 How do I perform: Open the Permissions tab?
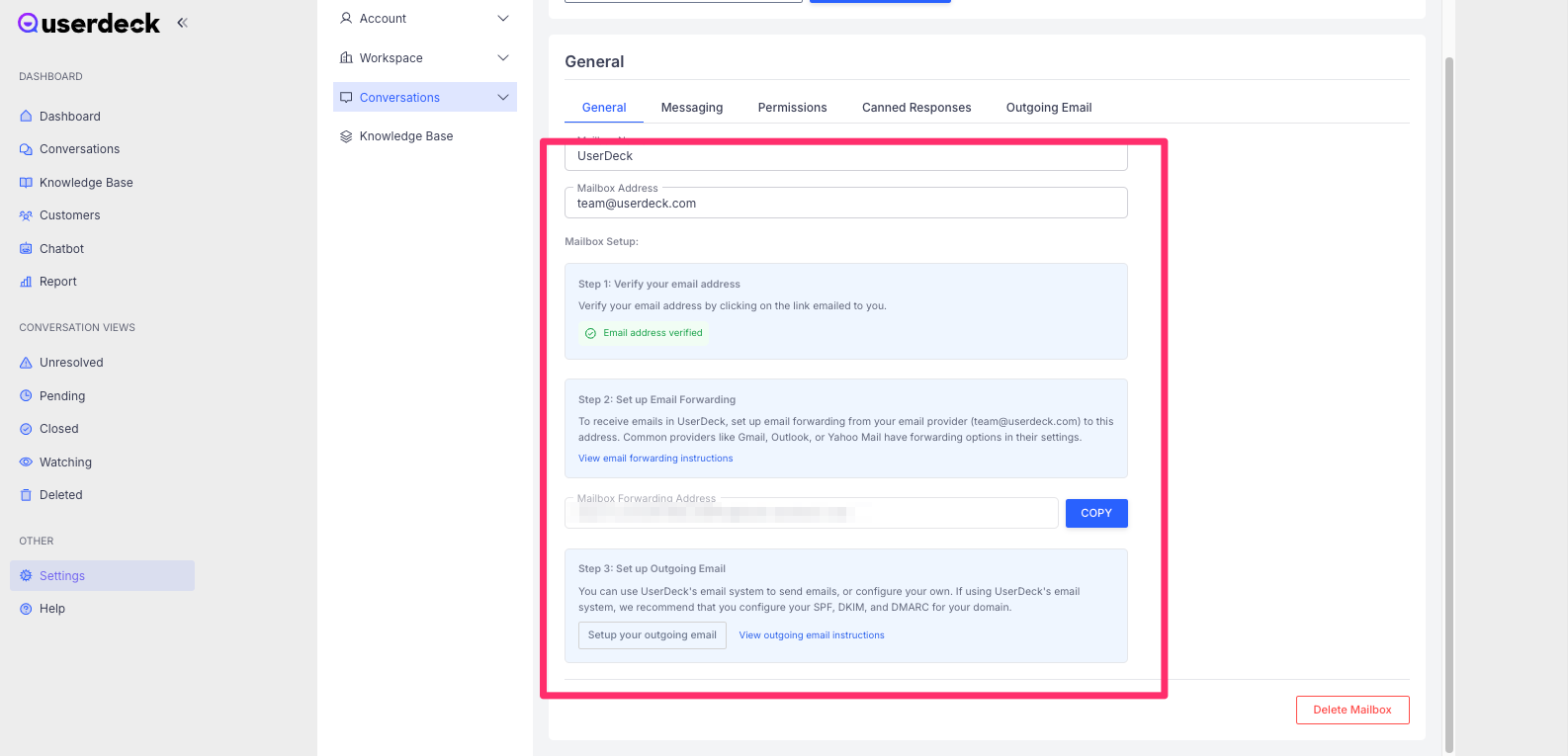click(792, 108)
